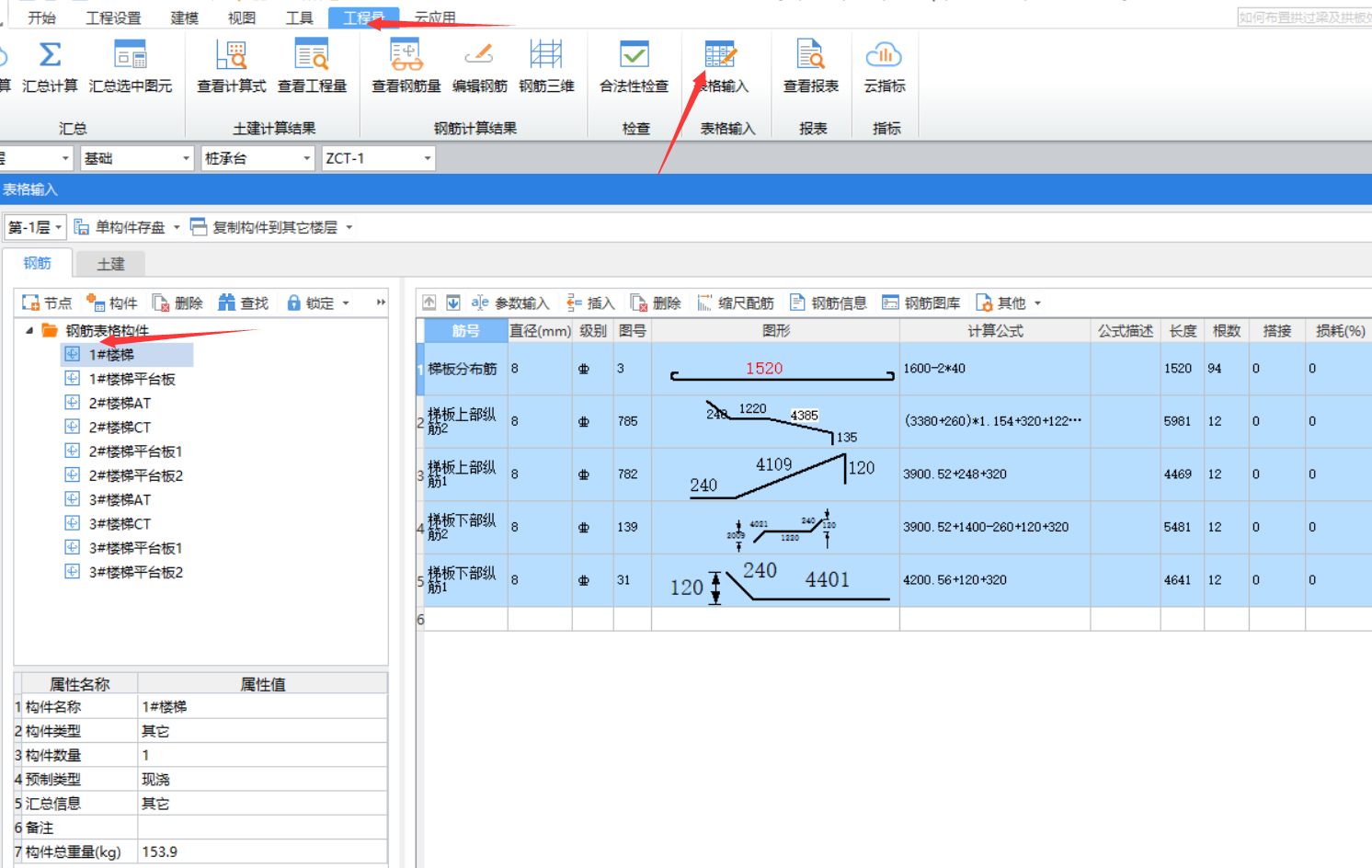Add a 构件 in the tree toolbar
This screenshot has width=1372, height=868.
point(111,303)
